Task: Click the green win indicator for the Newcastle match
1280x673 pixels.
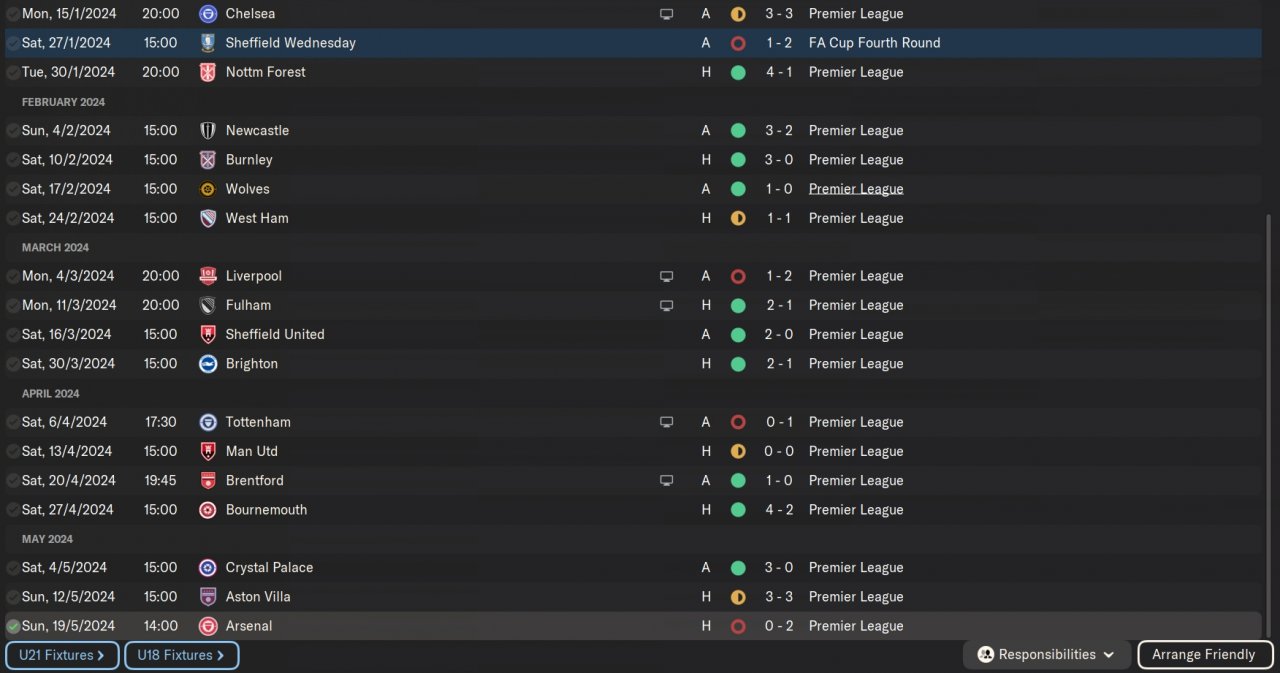Action: pyautogui.click(x=738, y=131)
